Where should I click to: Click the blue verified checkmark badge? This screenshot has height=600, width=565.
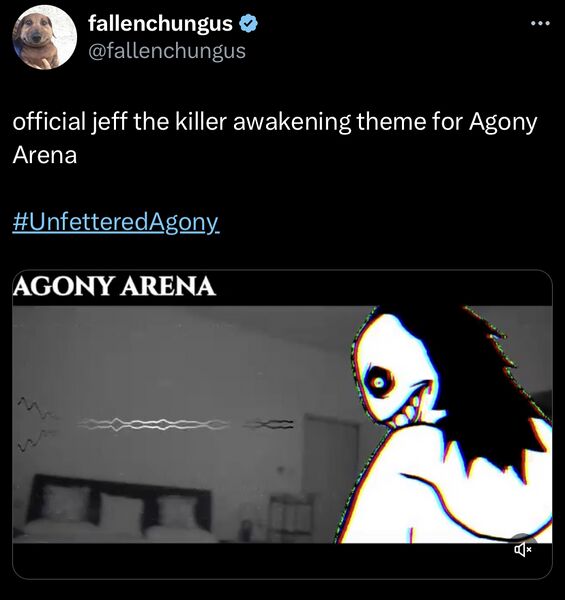tap(248, 23)
